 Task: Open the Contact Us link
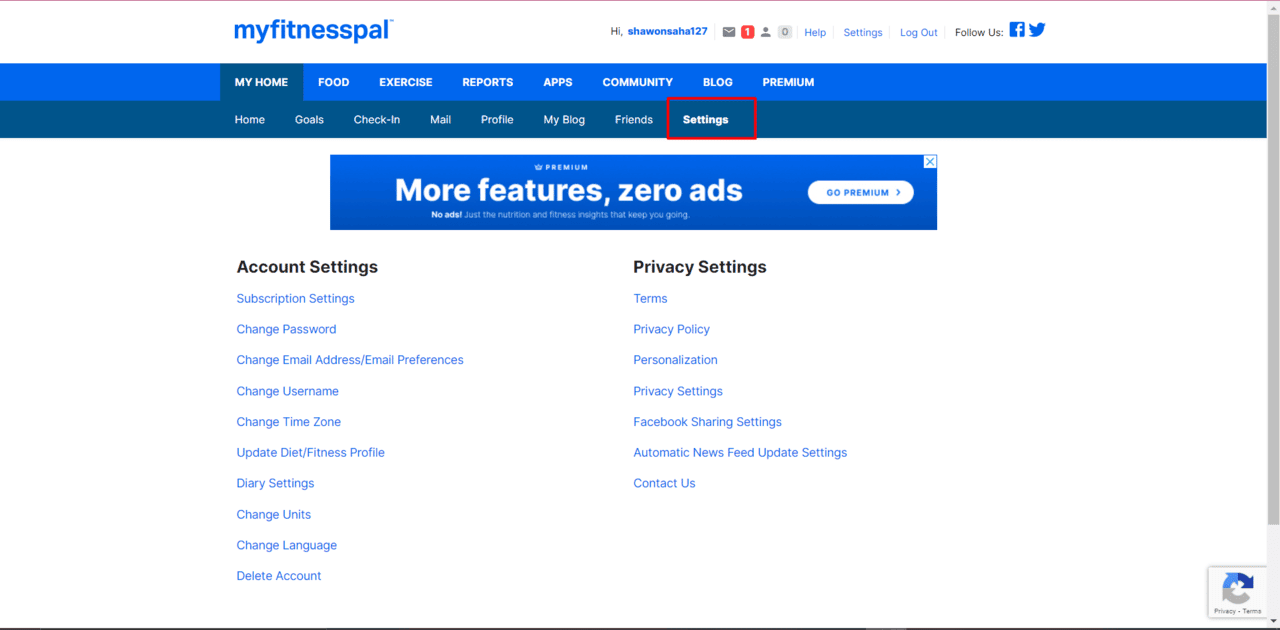(x=664, y=483)
